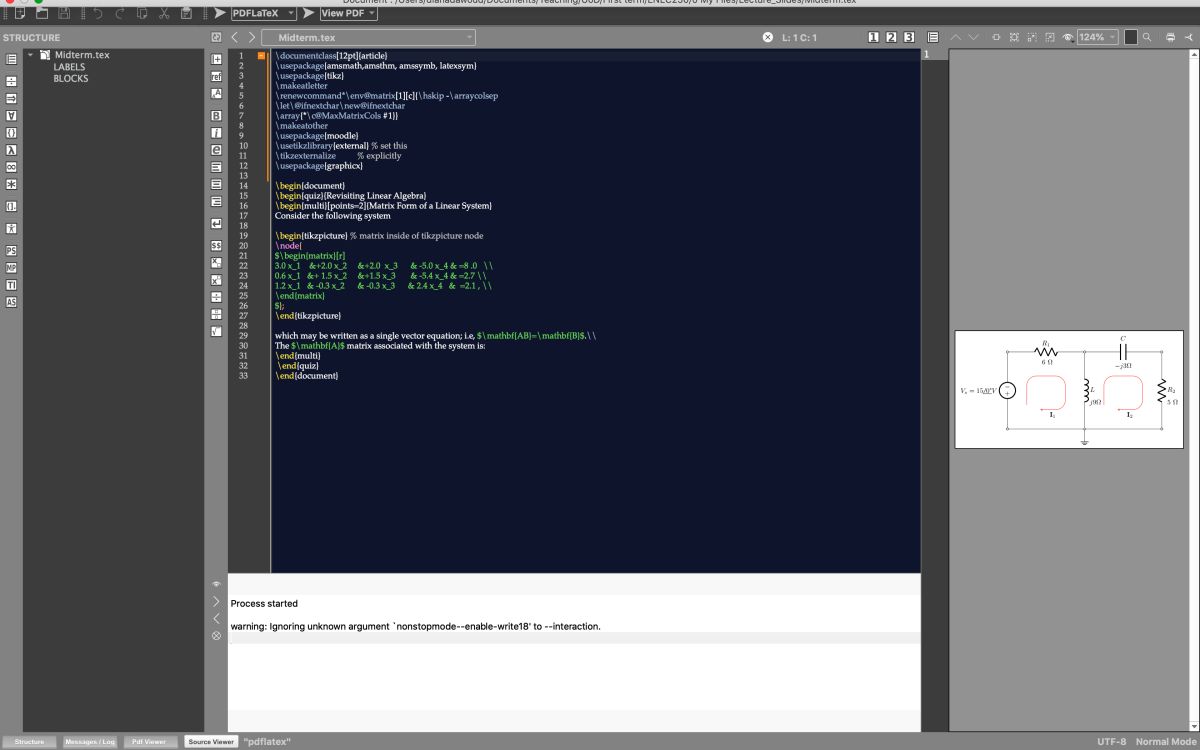Insert a new line with the return icon
1200x750 pixels.
coord(216,222)
